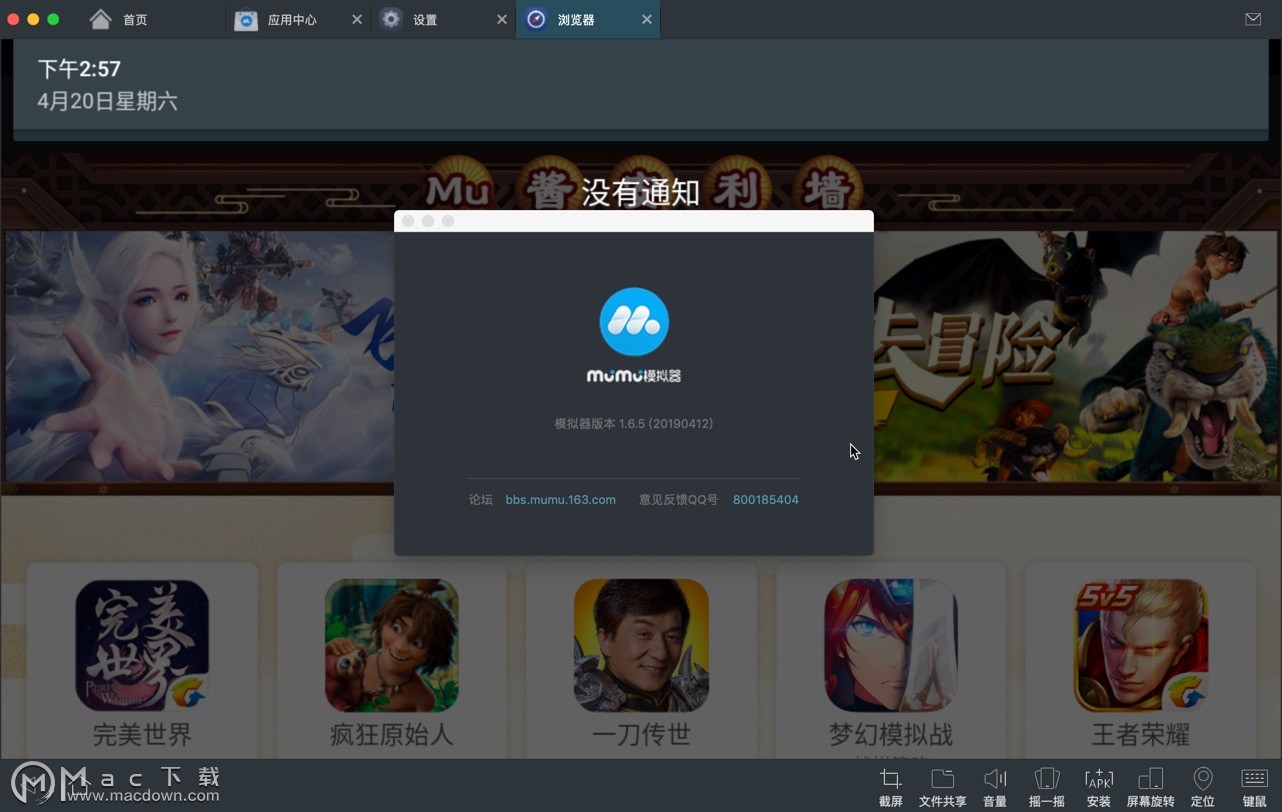Open the 定位 location tool
This screenshot has height=812, width=1282.
click(x=1203, y=787)
